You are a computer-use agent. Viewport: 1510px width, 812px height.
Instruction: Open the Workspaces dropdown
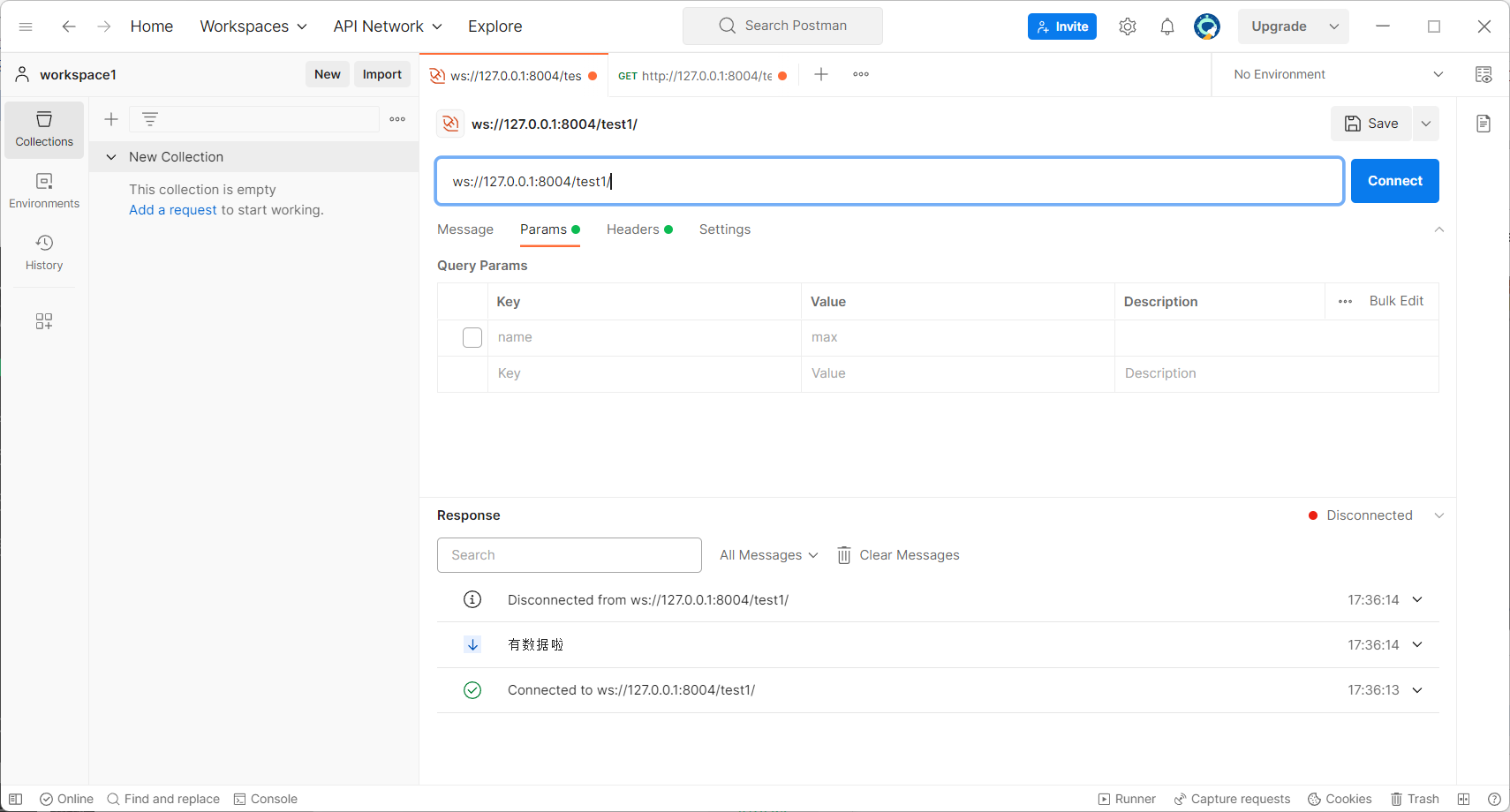click(x=253, y=26)
